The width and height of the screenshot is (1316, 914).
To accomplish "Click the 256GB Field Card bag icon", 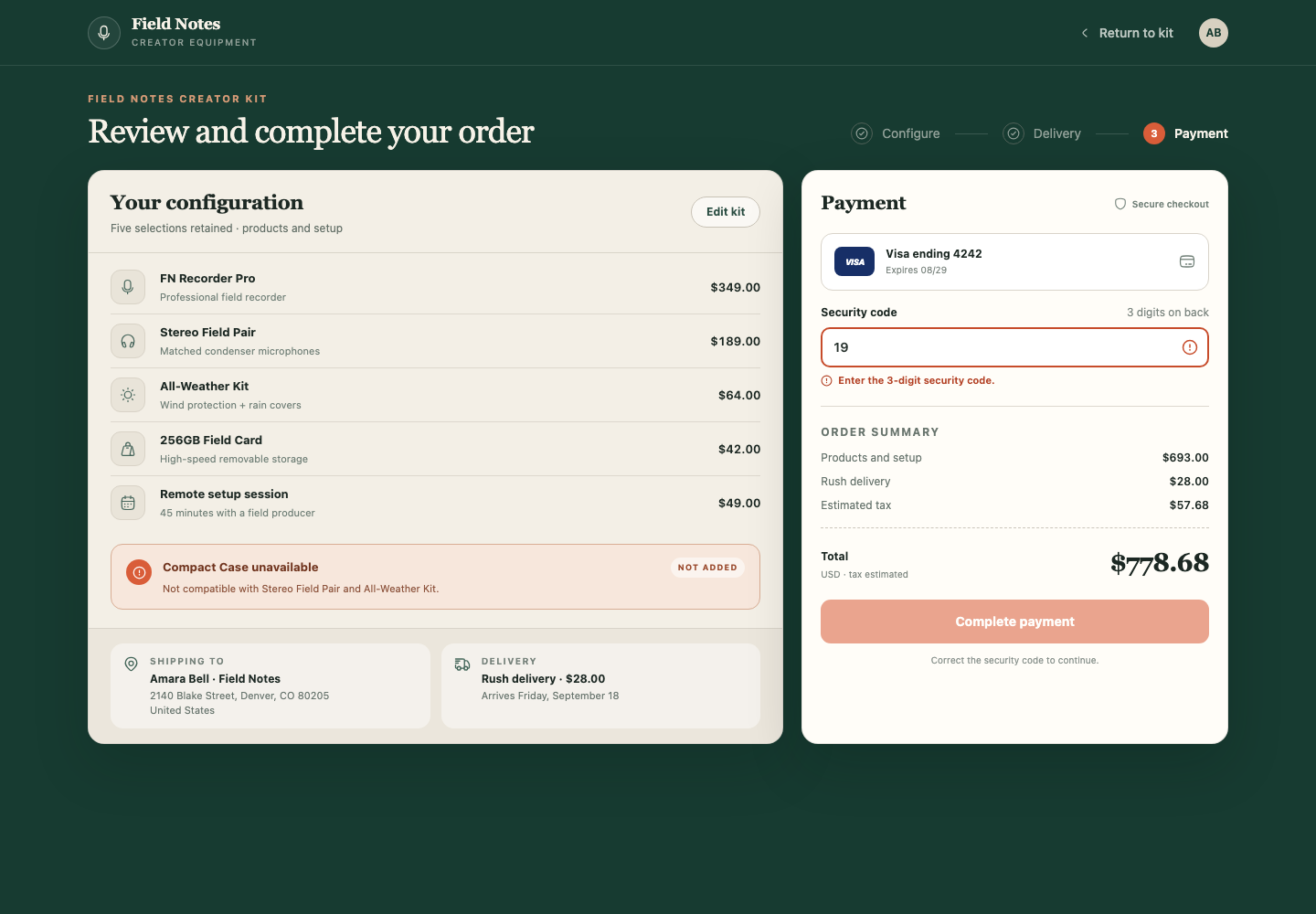I will coord(128,449).
